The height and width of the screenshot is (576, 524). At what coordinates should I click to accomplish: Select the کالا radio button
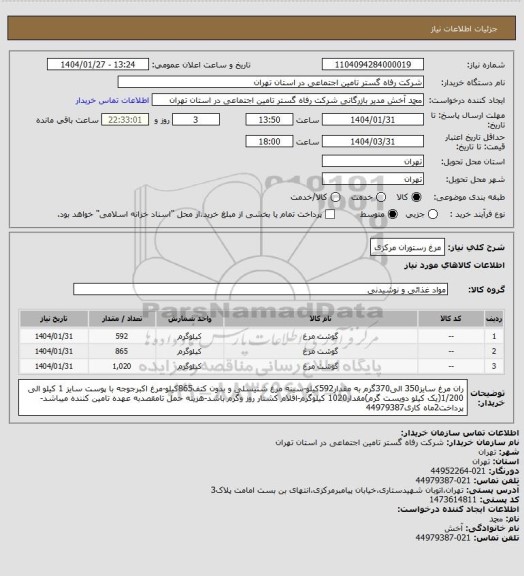[x=416, y=197]
